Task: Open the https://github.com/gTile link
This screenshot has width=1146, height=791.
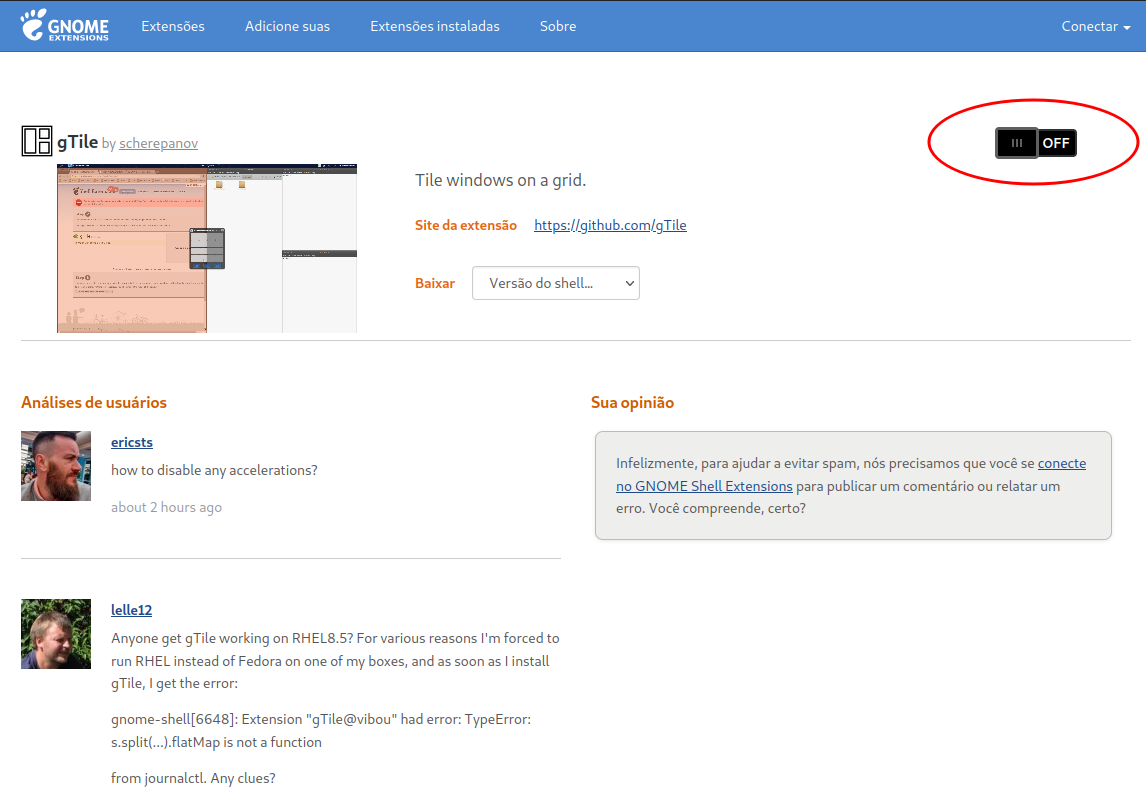Action: point(609,224)
